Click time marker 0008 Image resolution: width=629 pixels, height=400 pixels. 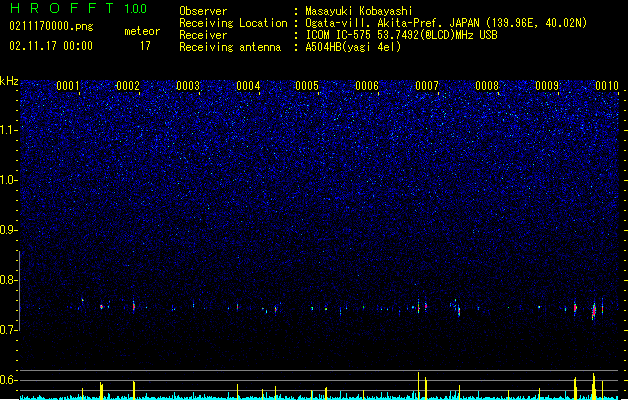point(487,85)
